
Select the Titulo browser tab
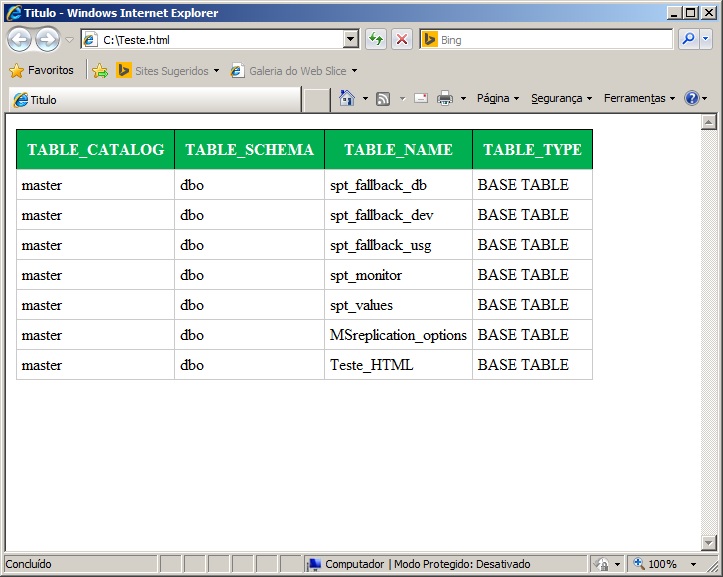point(154,100)
